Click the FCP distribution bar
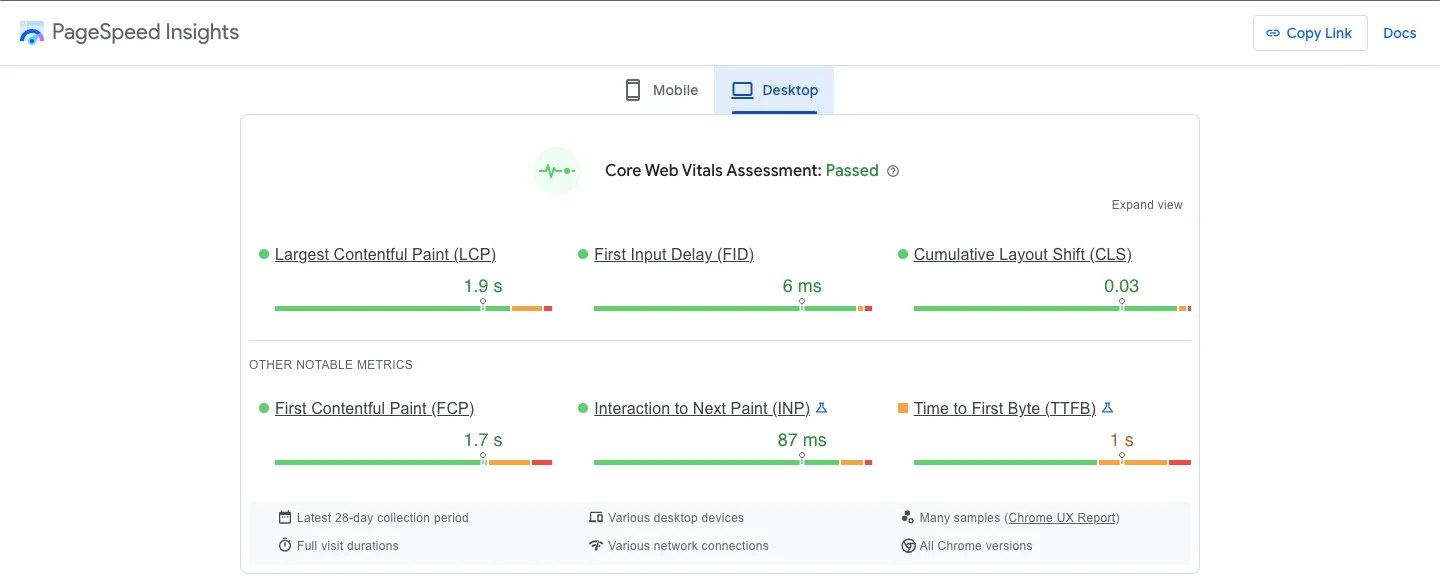This screenshot has width=1440, height=576. 413,463
